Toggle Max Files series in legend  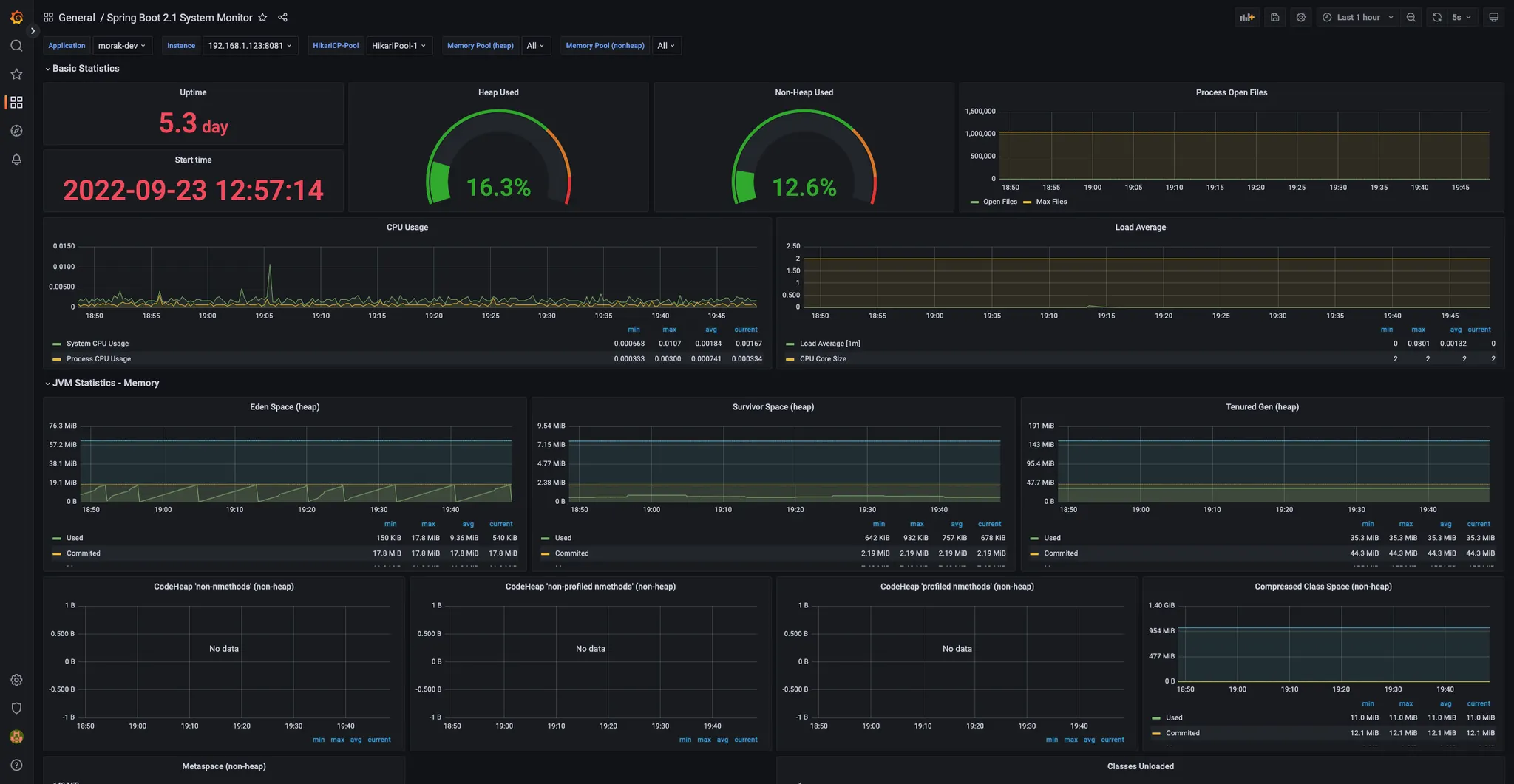[1050, 202]
